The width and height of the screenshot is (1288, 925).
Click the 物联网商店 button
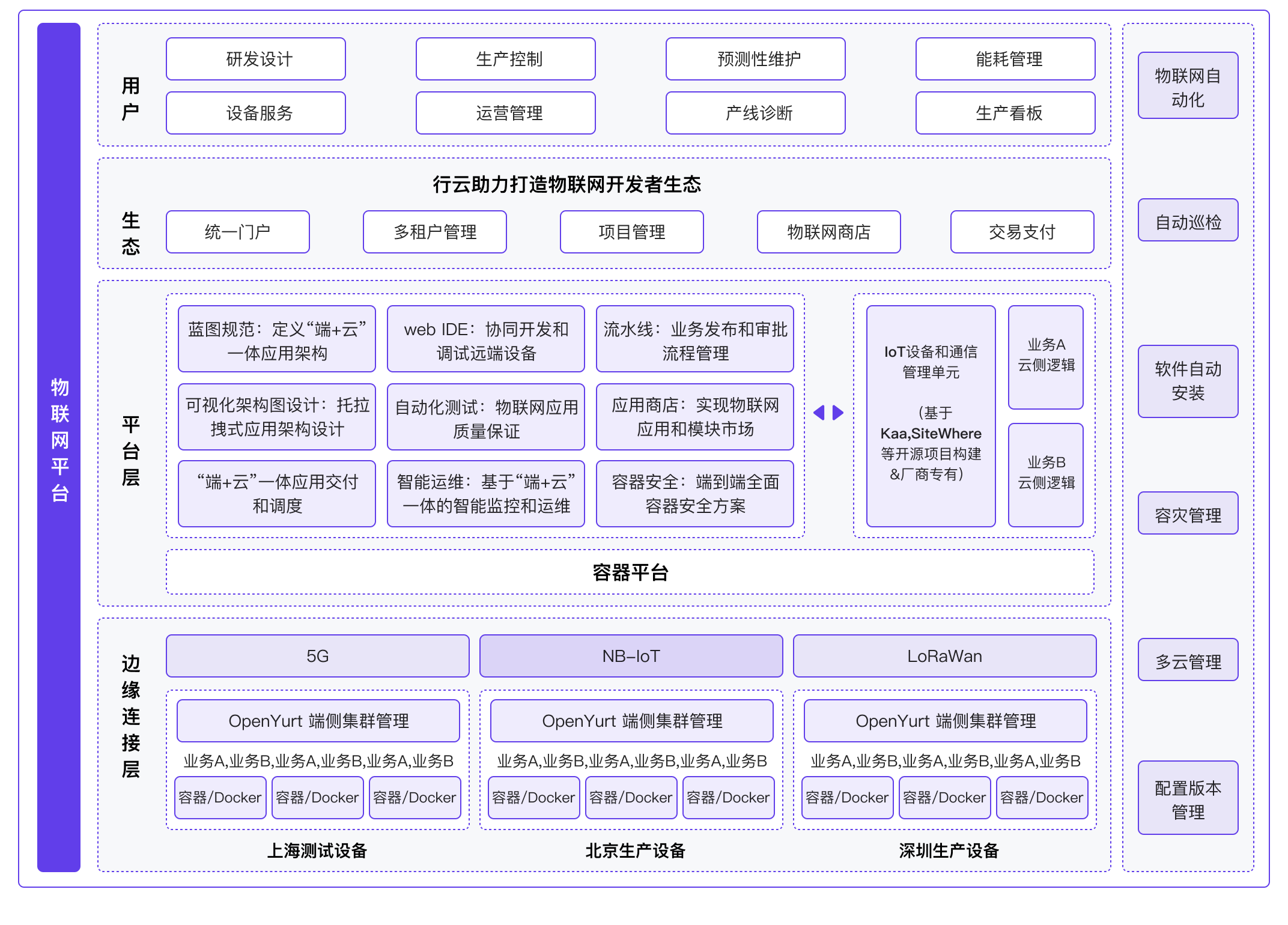829,232
